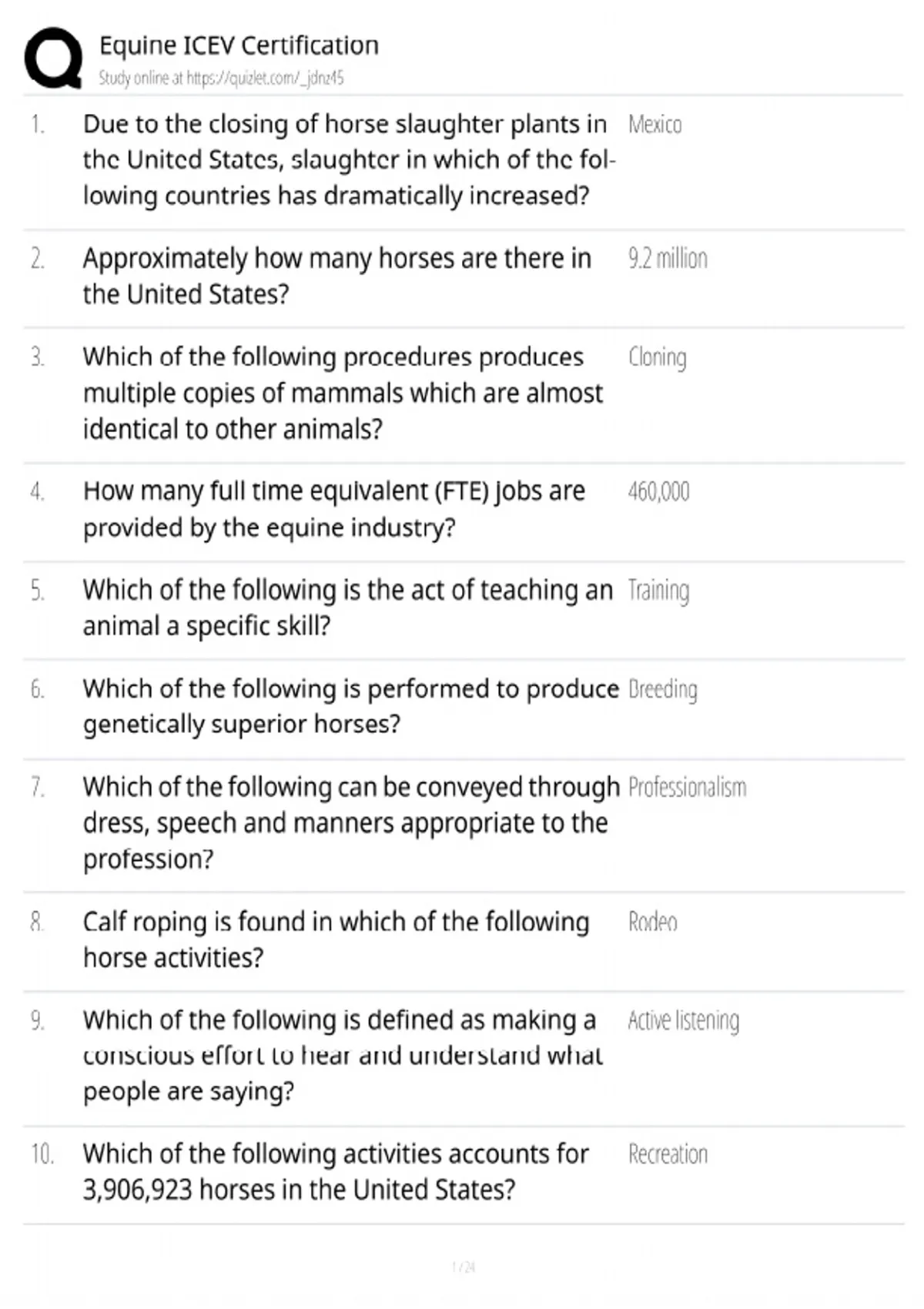Click the Training answer
This screenshot has width=924, height=1309.
[x=658, y=591]
